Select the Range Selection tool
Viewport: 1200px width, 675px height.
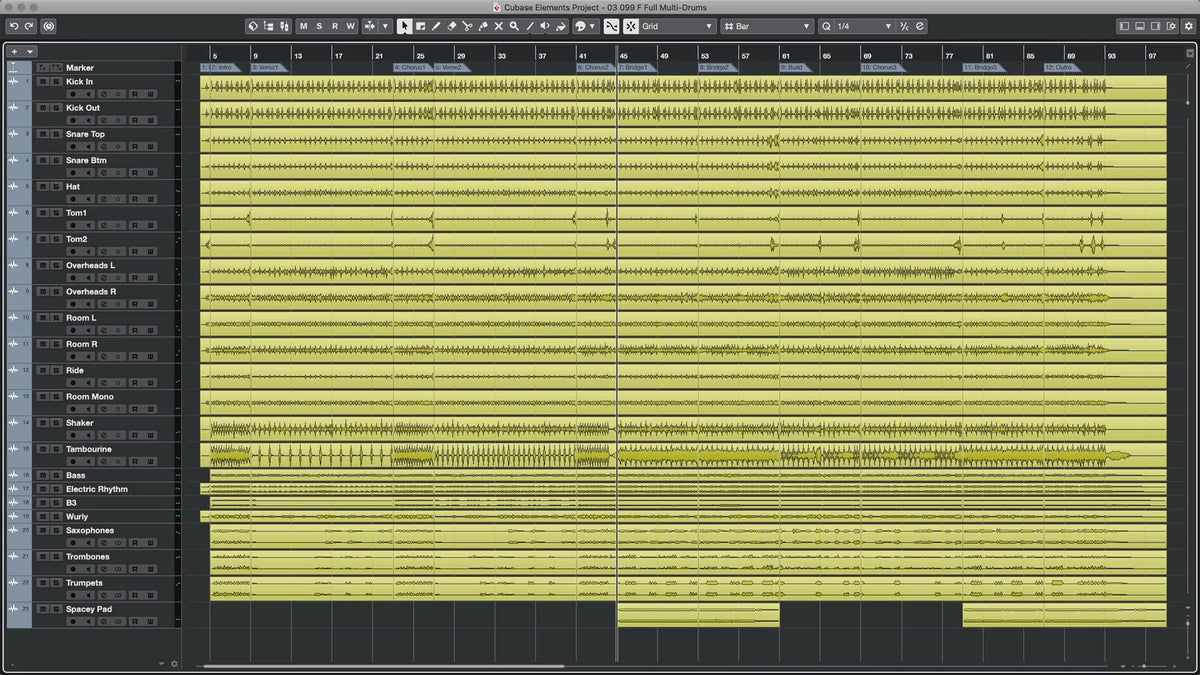[420, 26]
